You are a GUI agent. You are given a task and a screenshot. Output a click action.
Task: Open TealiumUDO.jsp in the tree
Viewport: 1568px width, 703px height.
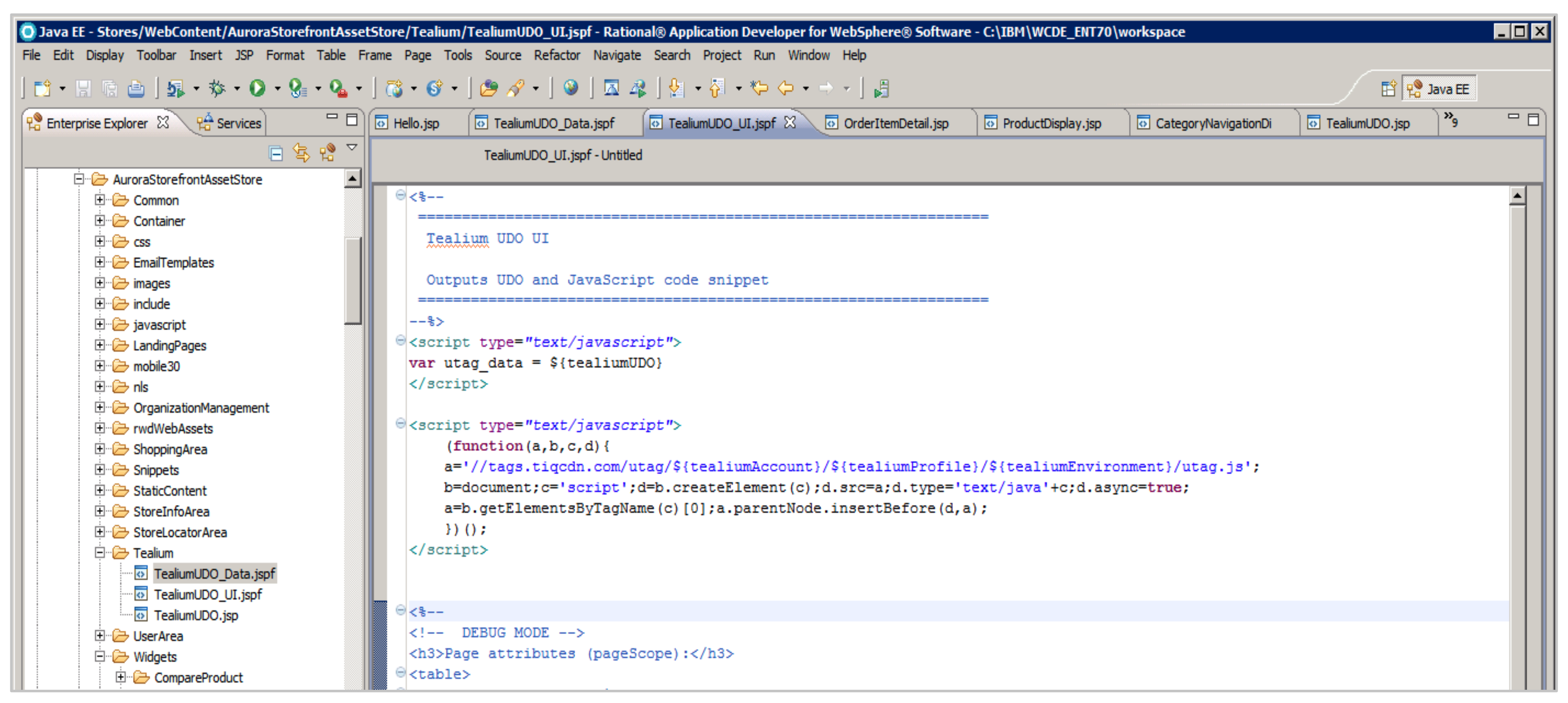tap(195, 615)
